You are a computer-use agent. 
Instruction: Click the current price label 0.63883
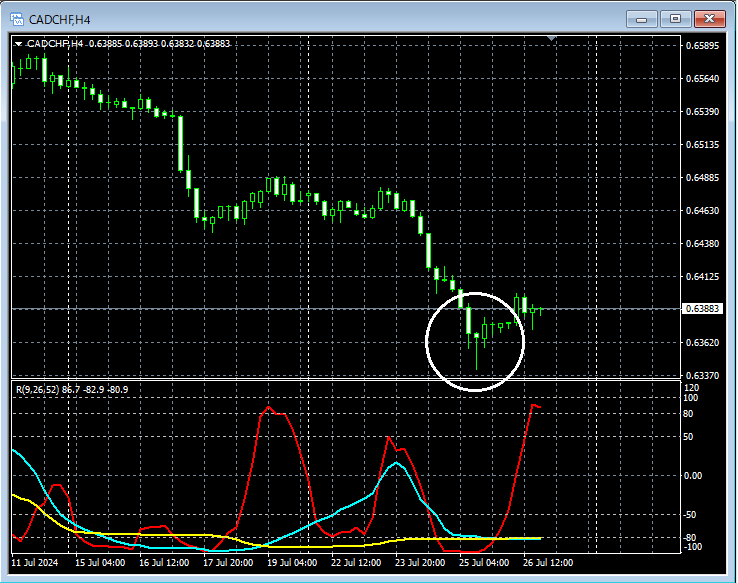702,309
